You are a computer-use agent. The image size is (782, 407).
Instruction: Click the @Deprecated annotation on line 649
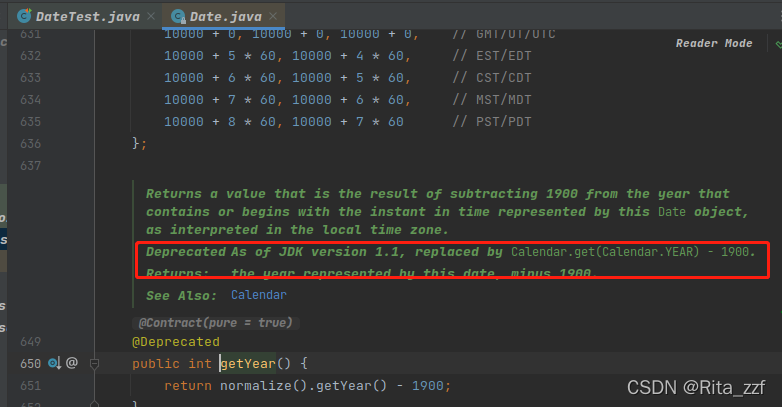176,342
